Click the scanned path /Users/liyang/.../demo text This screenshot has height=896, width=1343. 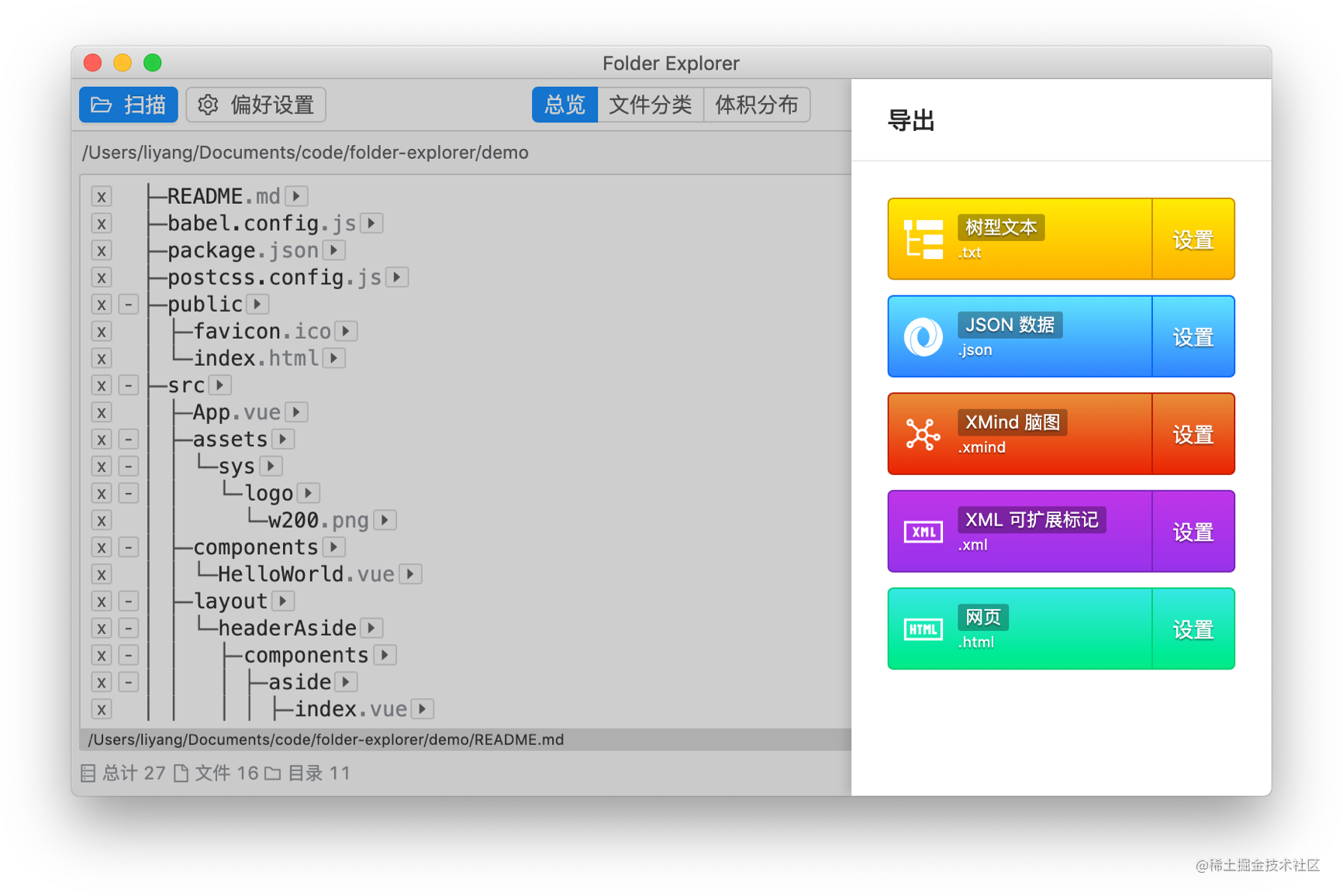click(305, 153)
